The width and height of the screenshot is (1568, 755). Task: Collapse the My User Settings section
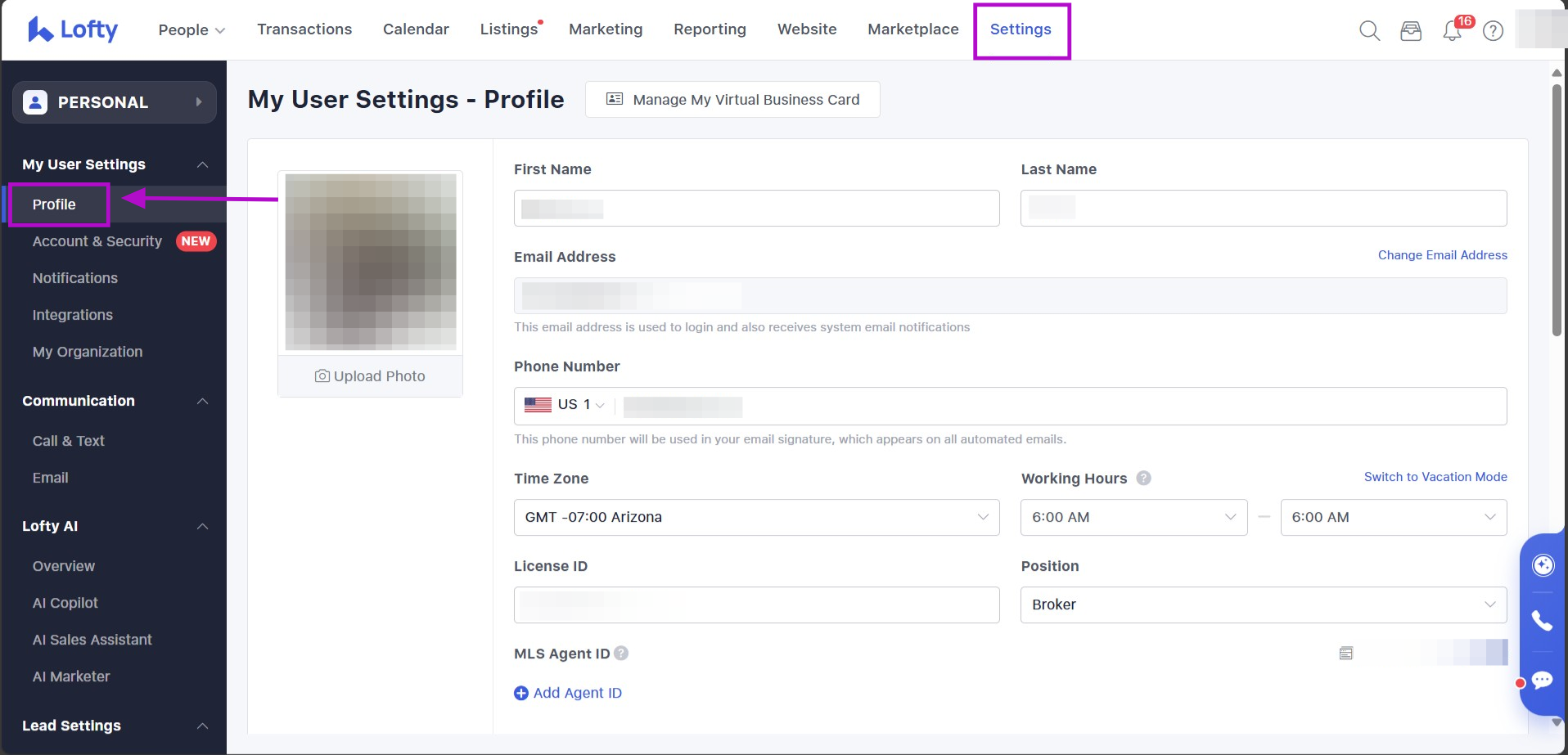click(x=202, y=165)
